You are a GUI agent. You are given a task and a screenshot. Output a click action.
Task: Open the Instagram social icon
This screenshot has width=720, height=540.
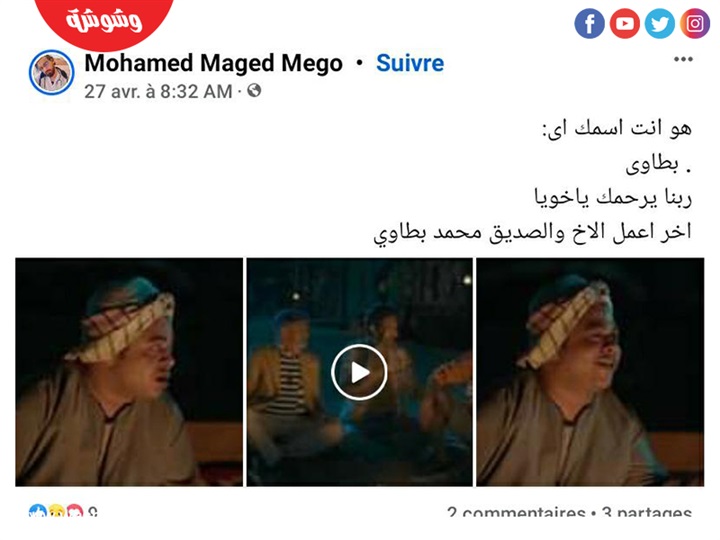(695, 23)
